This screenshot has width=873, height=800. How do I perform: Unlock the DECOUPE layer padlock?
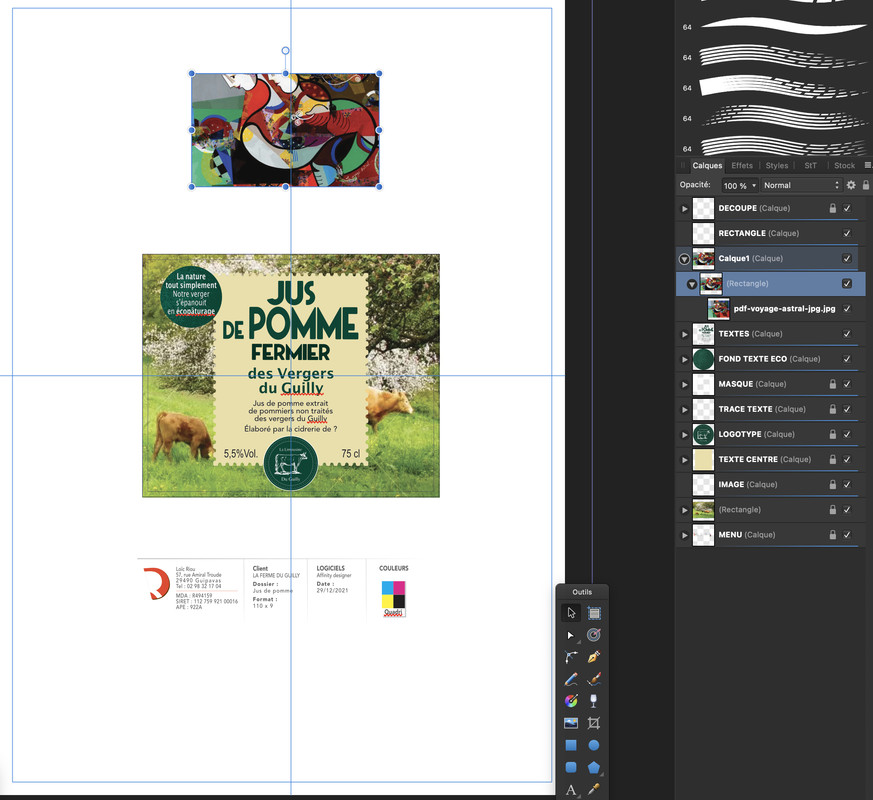[832, 208]
